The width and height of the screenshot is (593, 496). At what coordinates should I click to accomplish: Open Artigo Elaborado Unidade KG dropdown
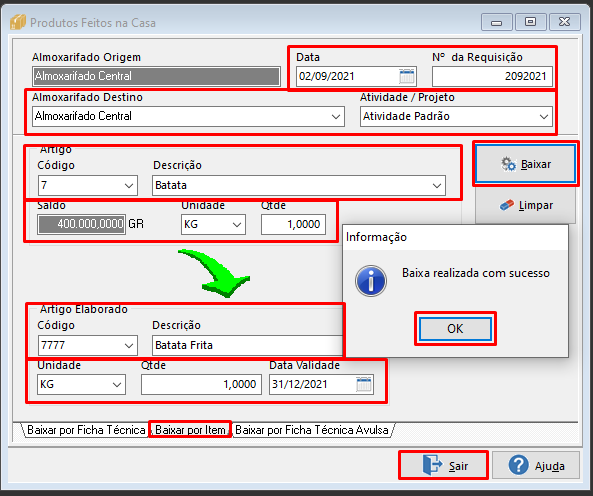click(117, 385)
